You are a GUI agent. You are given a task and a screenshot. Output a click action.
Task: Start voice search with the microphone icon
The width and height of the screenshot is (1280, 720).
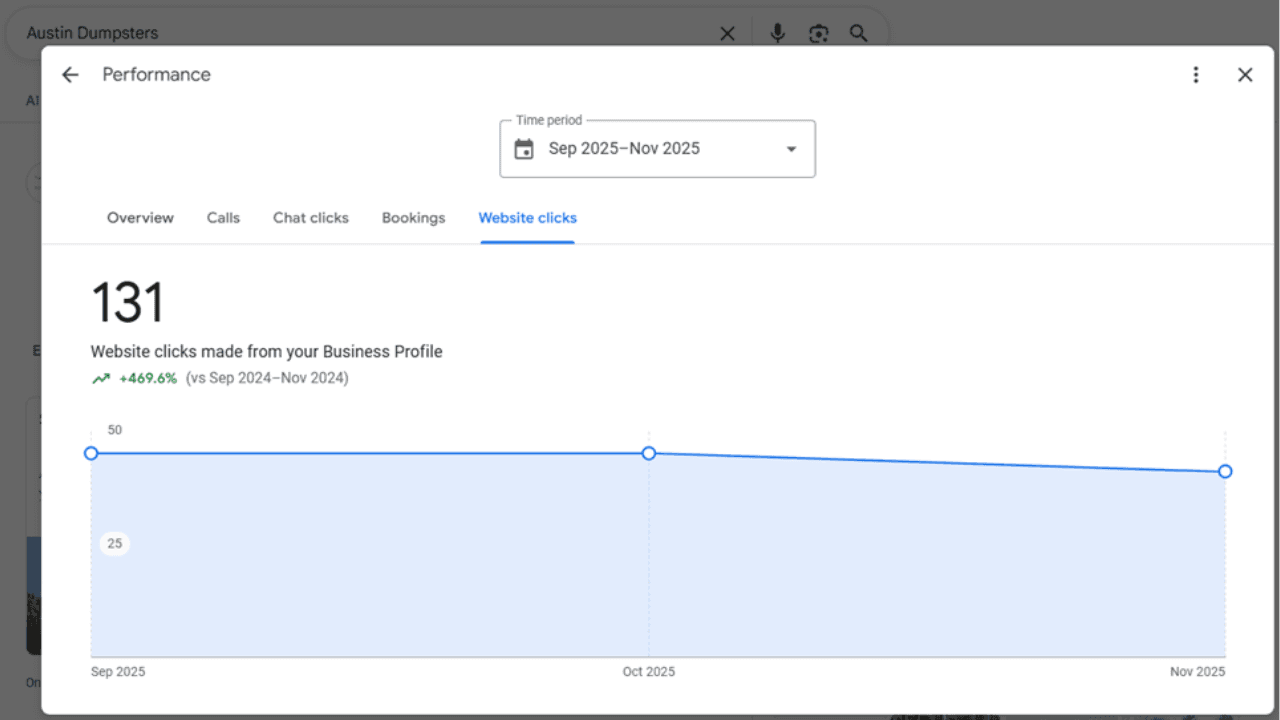pos(777,33)
